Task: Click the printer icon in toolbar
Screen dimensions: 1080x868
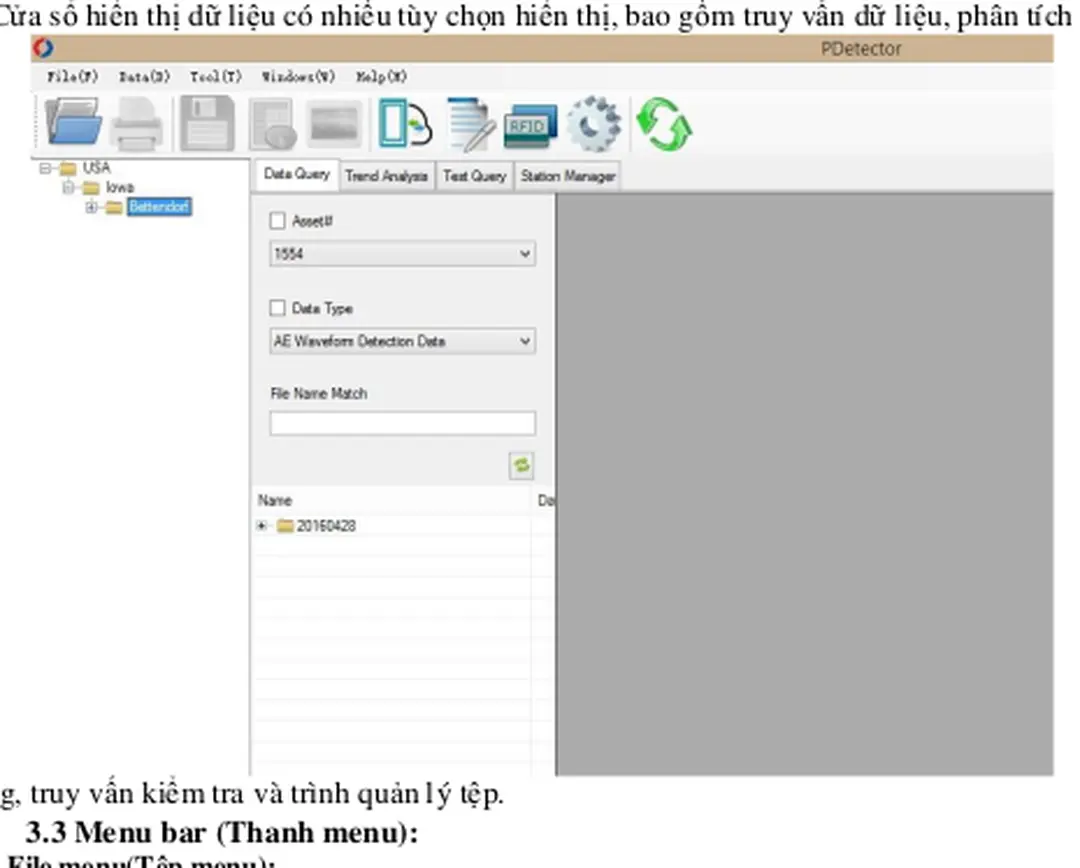Action: tap(137, 125)
